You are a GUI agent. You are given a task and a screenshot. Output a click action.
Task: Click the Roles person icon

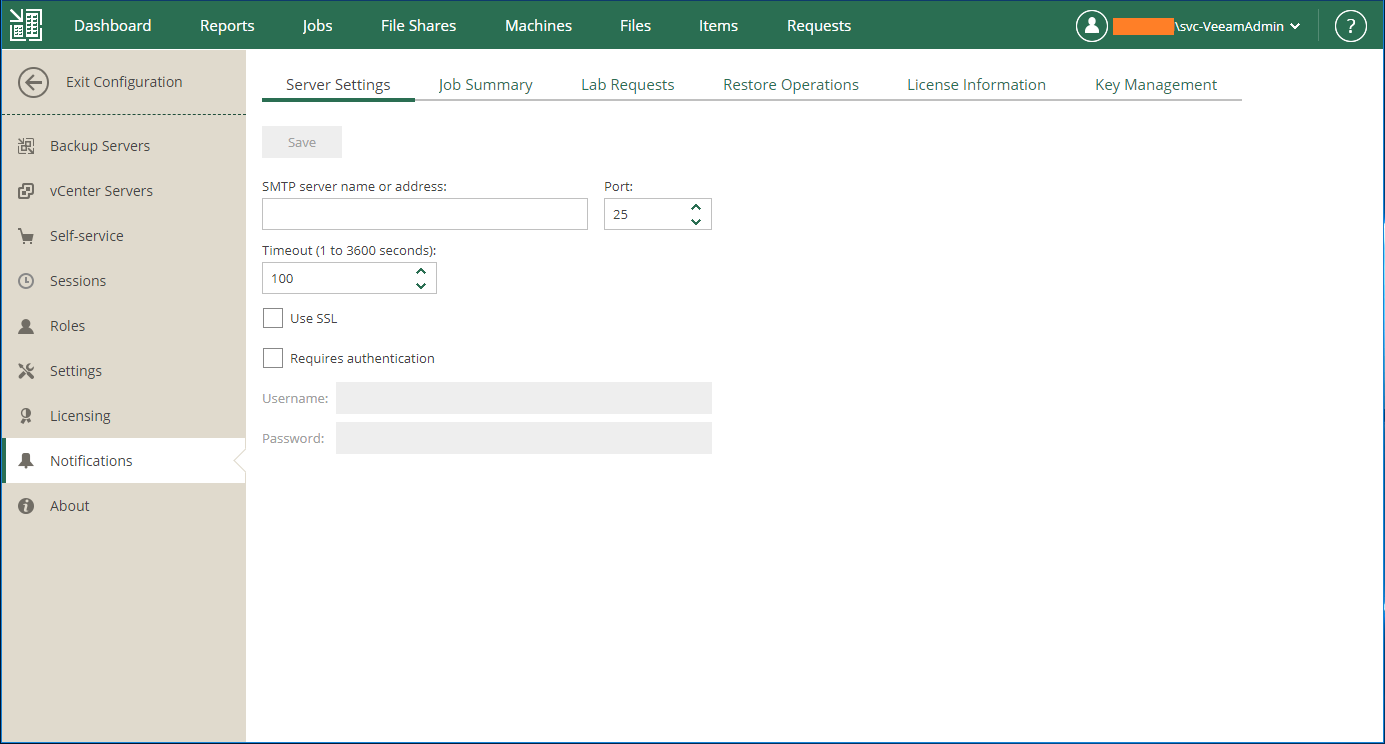point(27,326)
